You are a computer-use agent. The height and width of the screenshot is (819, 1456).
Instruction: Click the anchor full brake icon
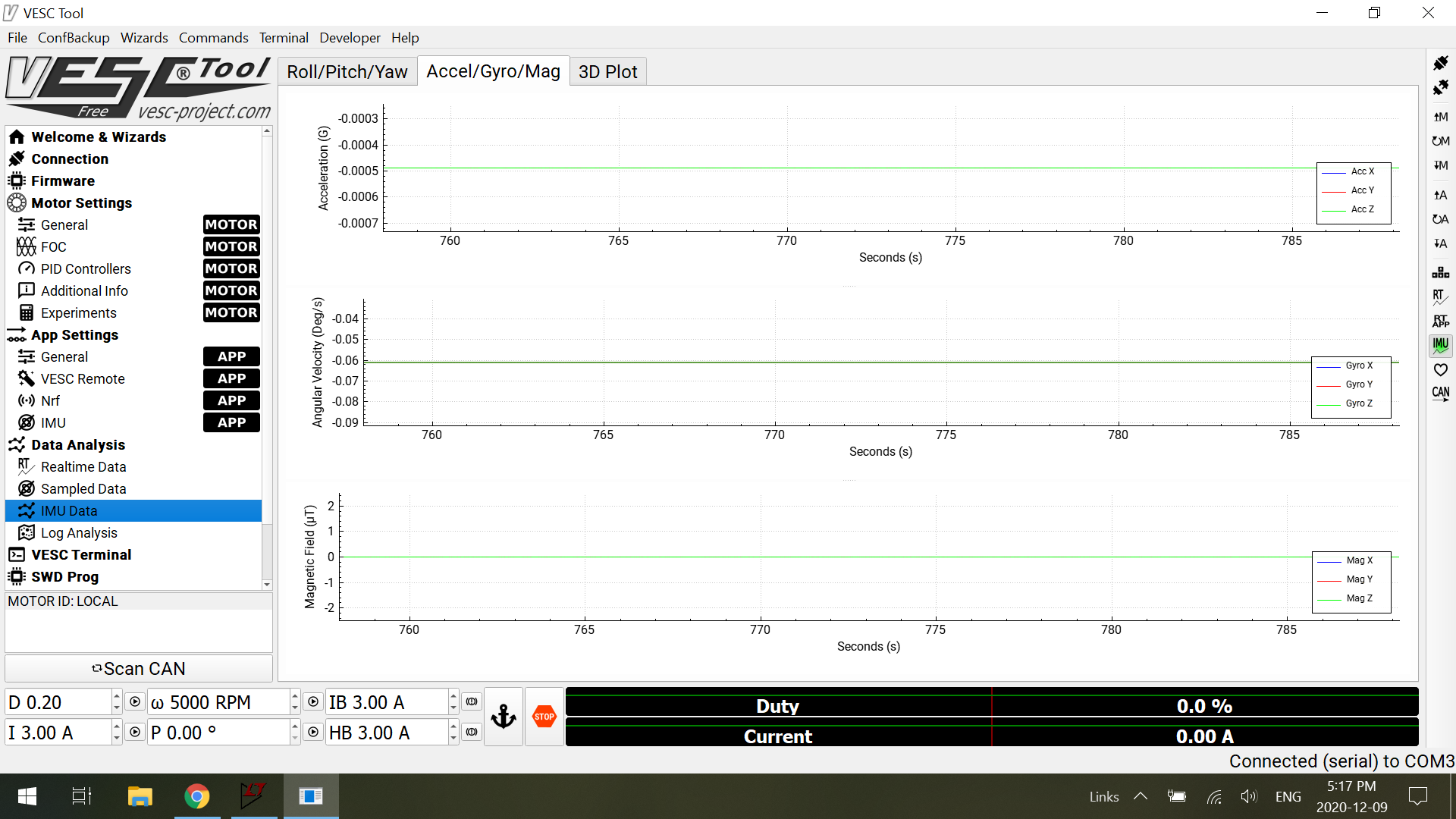click(x=504, y=717)
